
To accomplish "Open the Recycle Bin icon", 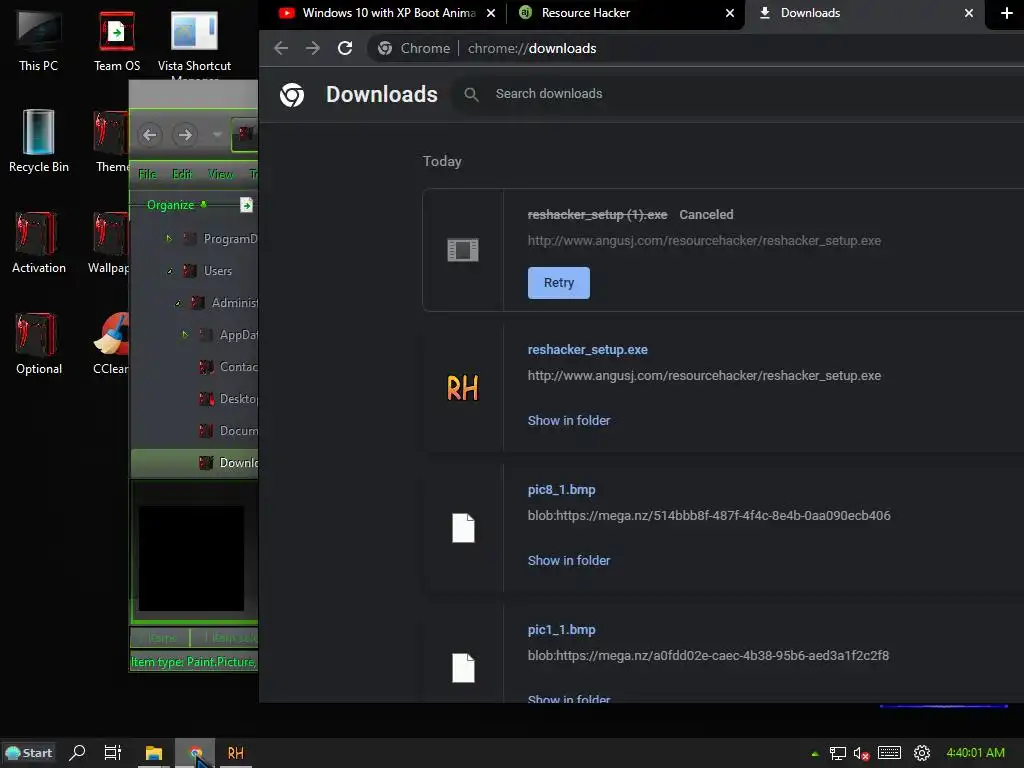I will pyautogui.click(x=39, y=141).
